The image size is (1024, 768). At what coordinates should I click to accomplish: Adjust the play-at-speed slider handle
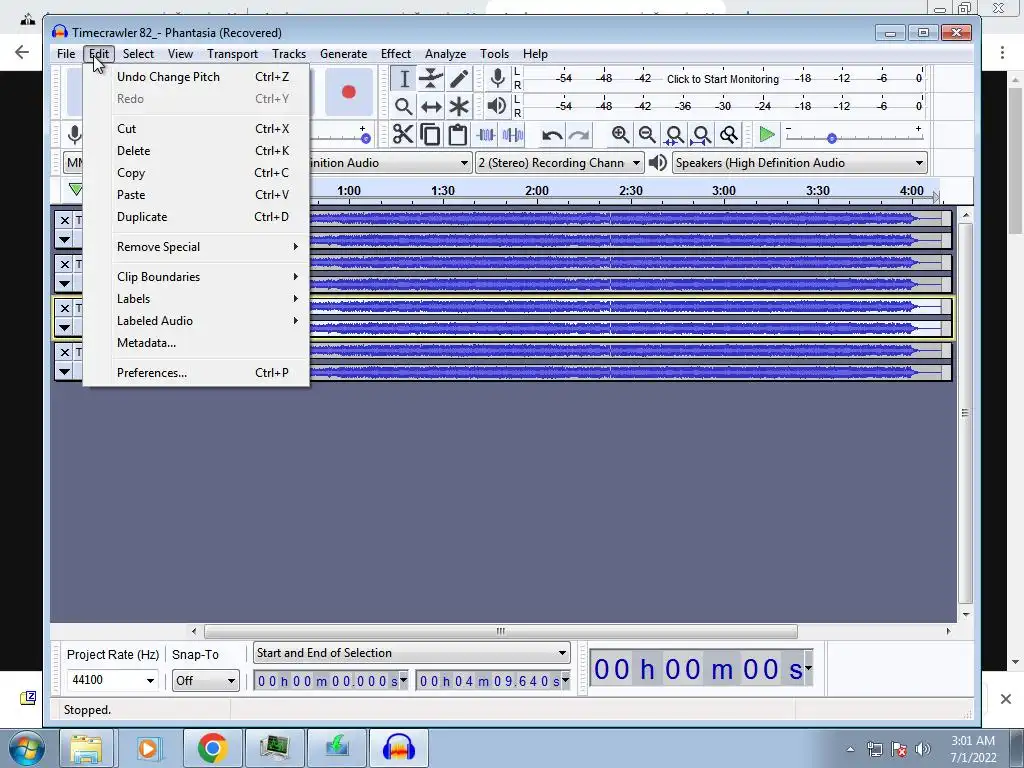(831, 138)
